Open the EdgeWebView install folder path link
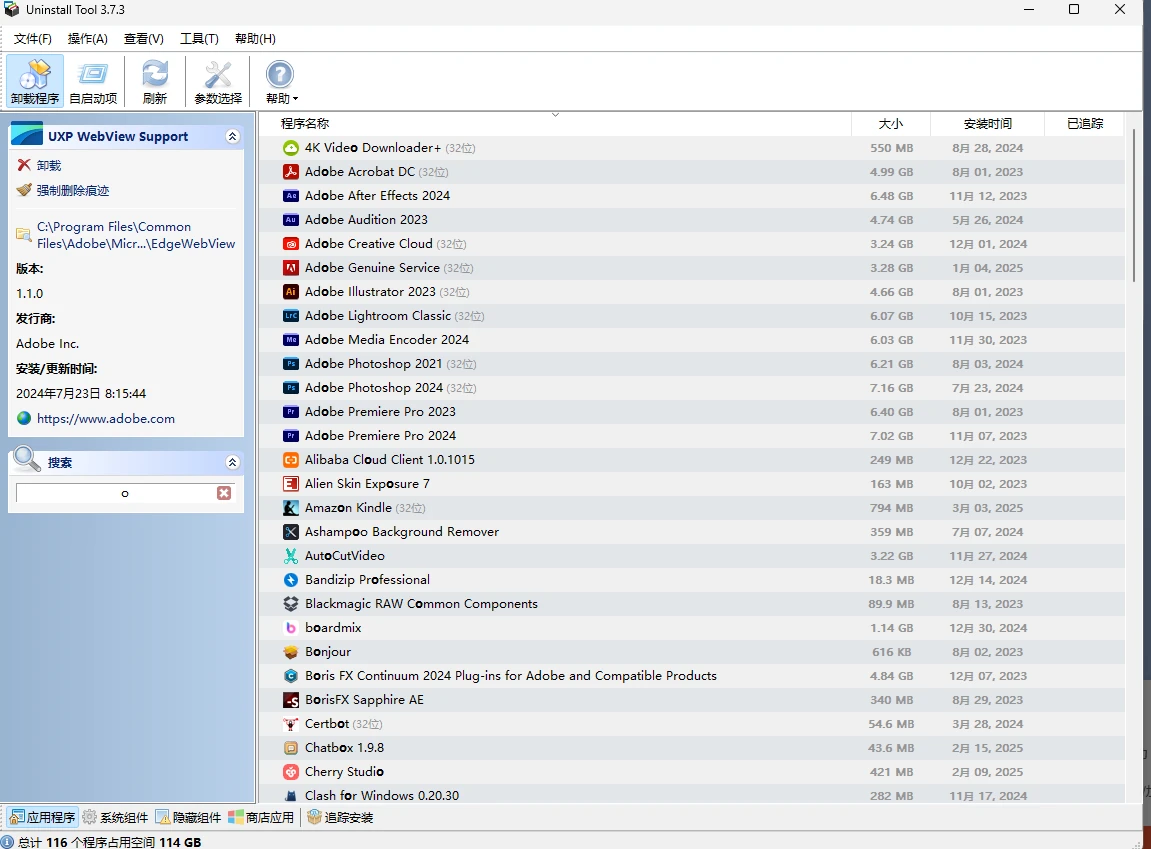The height and width of the screenshot is (849, 1151). tap(136, 235)
